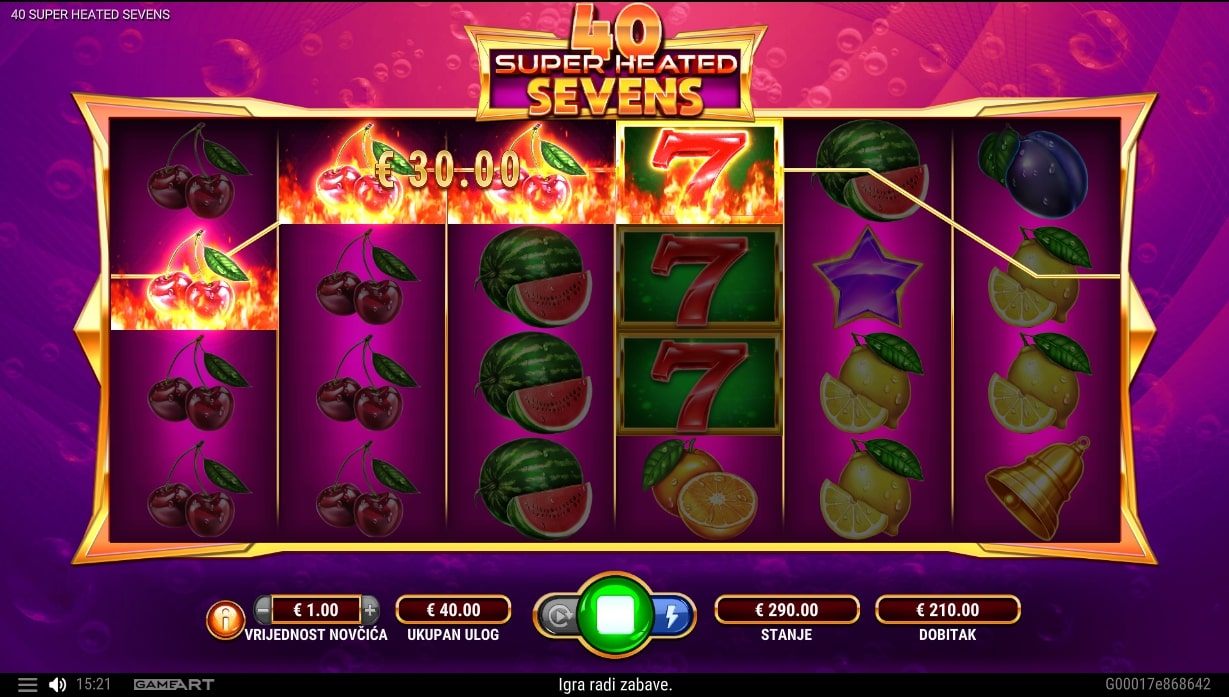Open the orange info paytable button

[x=225, y=620]
